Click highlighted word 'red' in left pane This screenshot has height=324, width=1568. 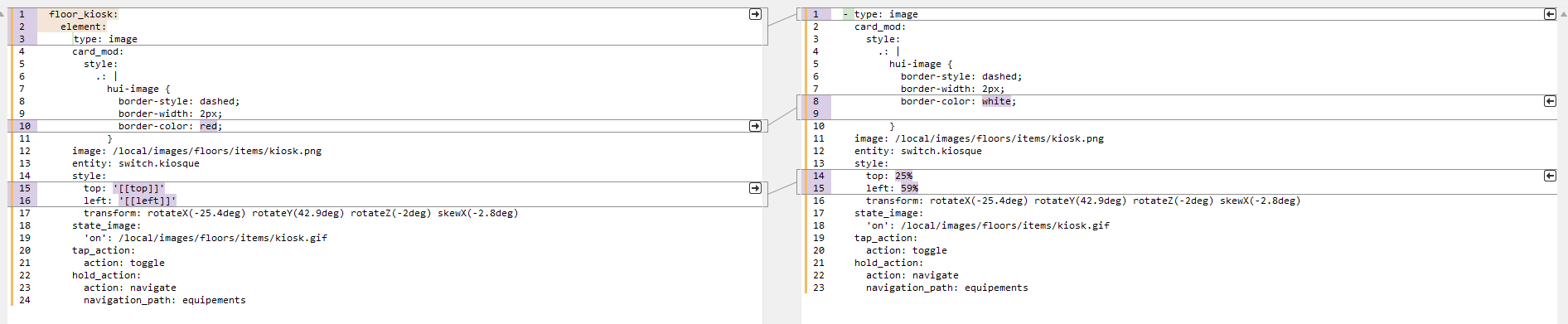(208, 126)
